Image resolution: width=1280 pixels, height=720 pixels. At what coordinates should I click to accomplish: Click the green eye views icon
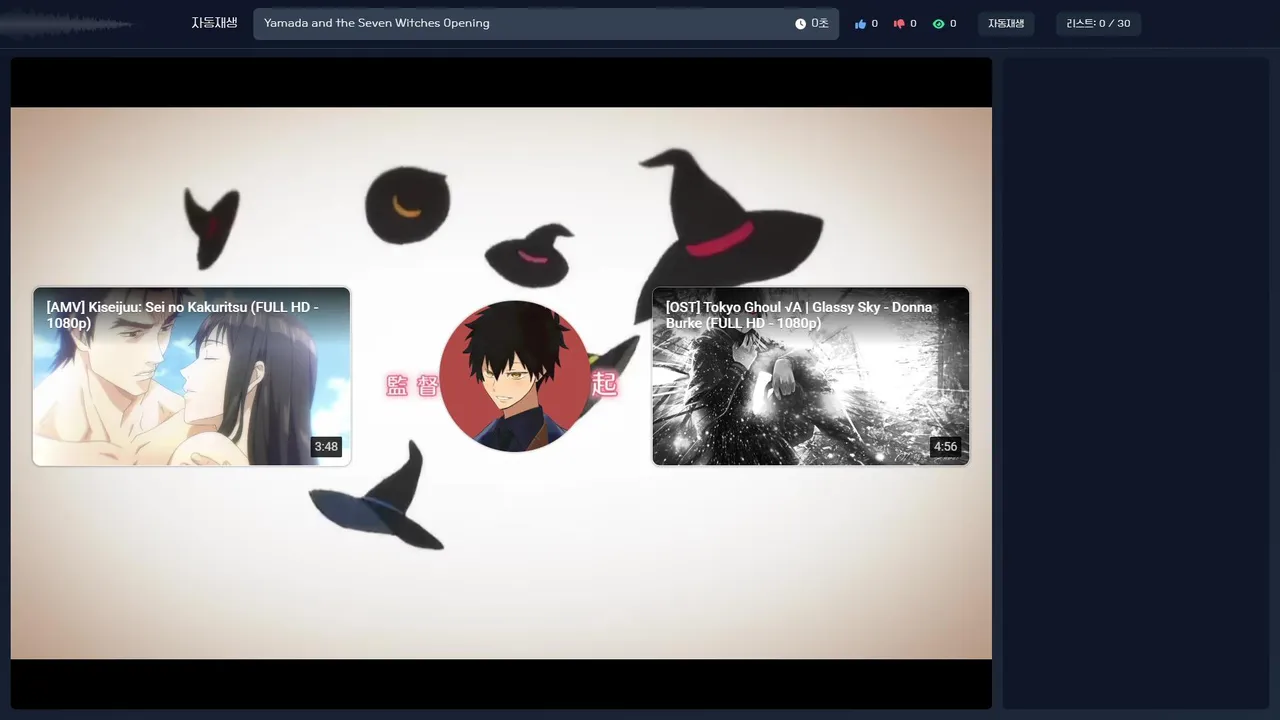click(938, 24)
